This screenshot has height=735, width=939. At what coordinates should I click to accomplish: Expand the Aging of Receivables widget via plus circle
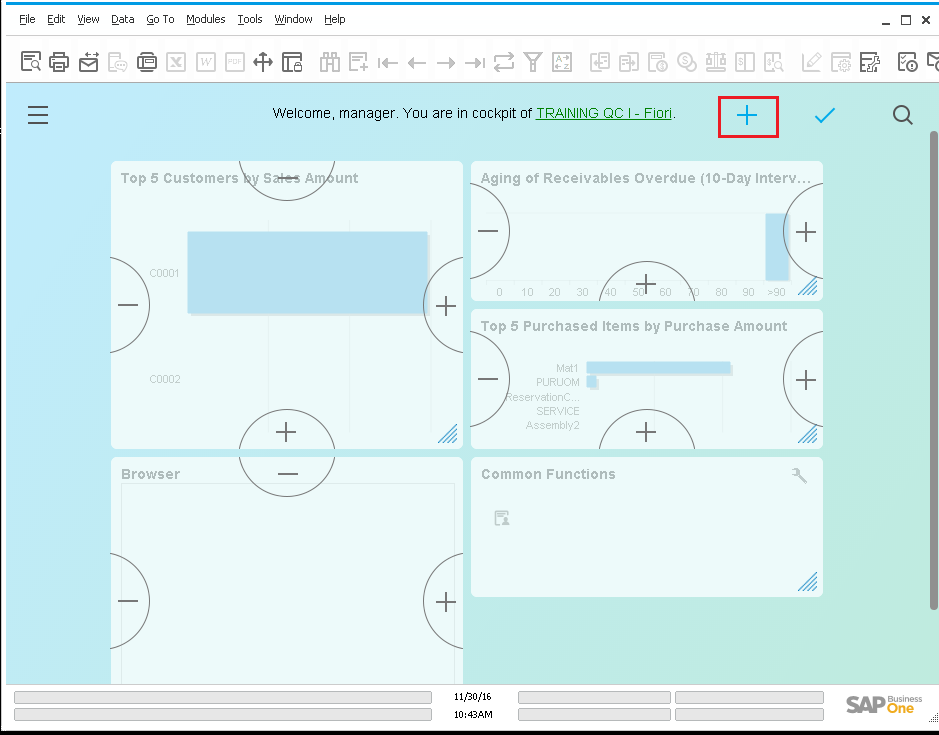click(804, 231)
